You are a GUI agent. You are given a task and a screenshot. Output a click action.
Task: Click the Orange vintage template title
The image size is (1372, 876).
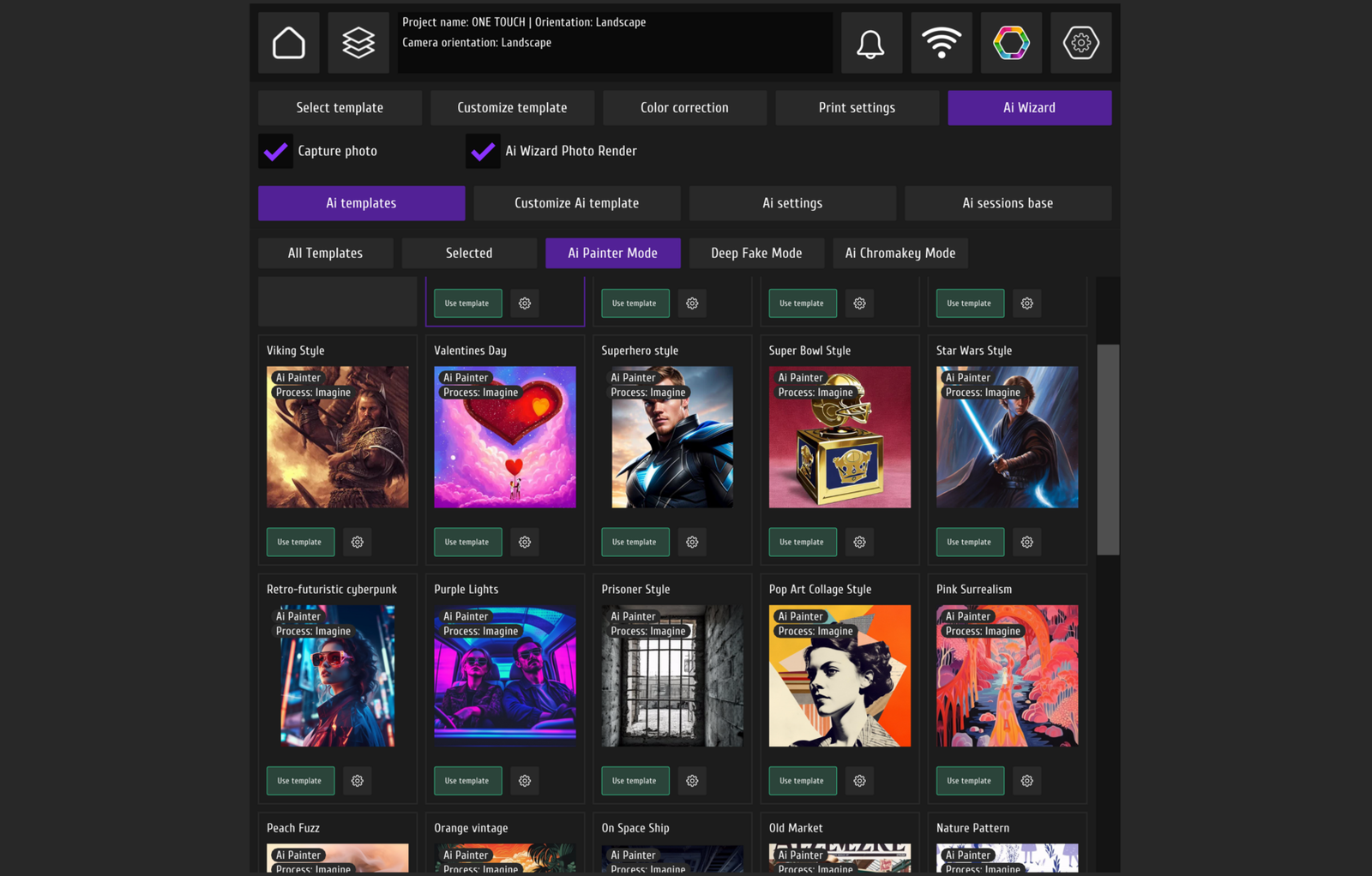pos(471,828)
